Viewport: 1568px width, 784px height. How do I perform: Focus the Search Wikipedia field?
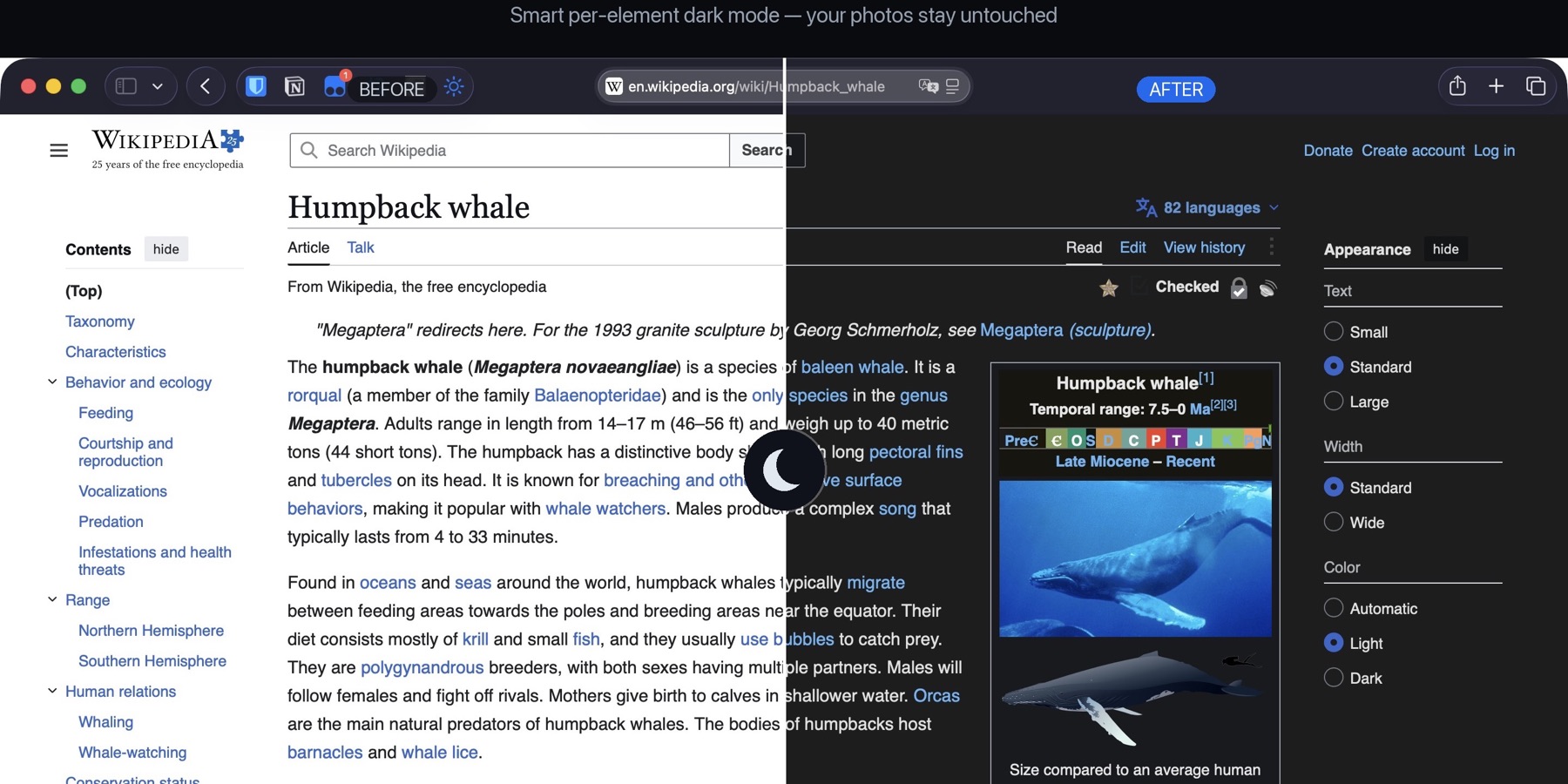(x=510, y=151)
